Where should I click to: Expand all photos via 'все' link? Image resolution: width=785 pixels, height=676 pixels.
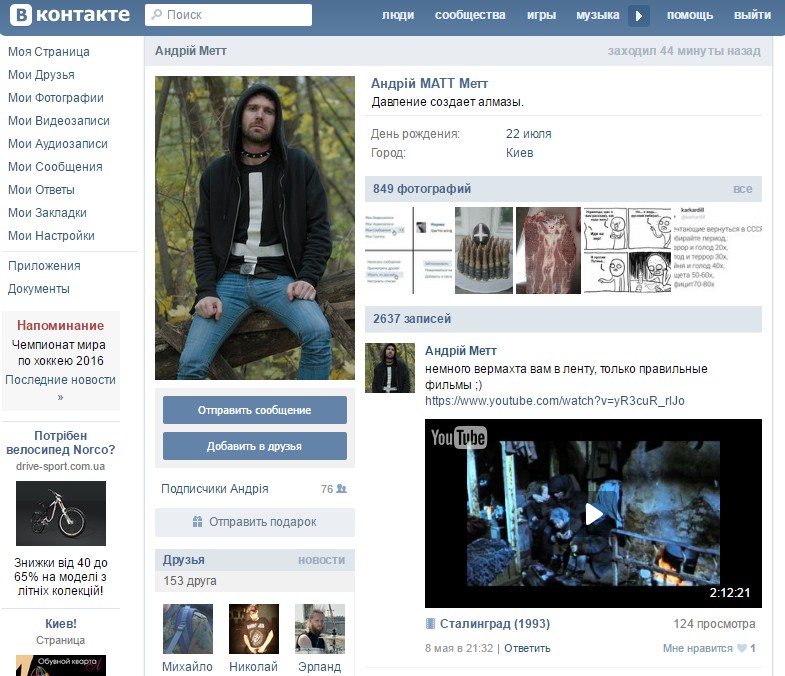(x=742, y=189)
